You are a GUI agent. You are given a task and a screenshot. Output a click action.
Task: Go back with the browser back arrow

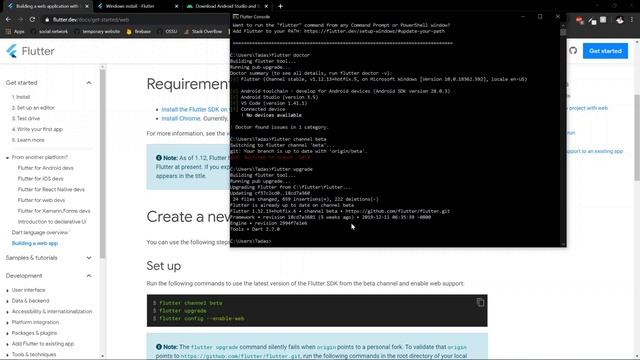[x=8, y=19]
